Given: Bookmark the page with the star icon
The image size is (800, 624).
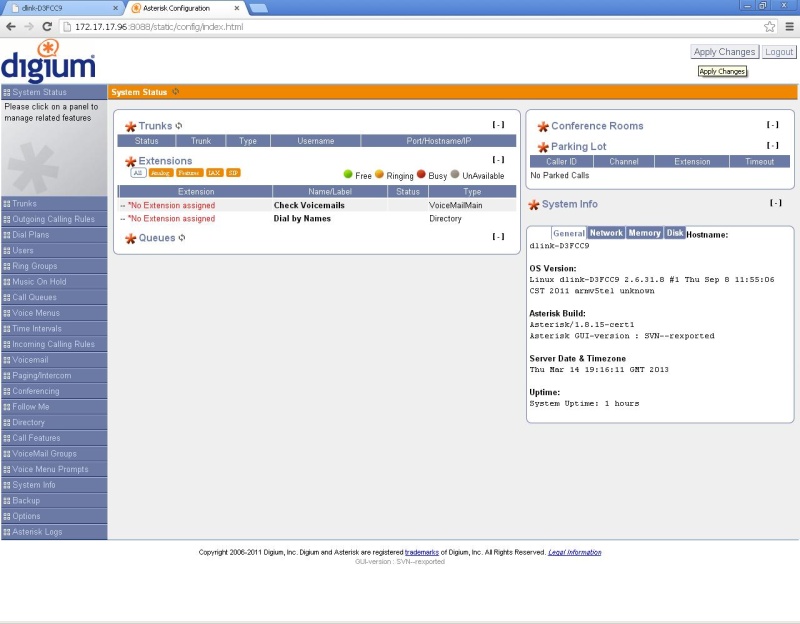Looking at the screenshot, I should (x=769, y=27).
